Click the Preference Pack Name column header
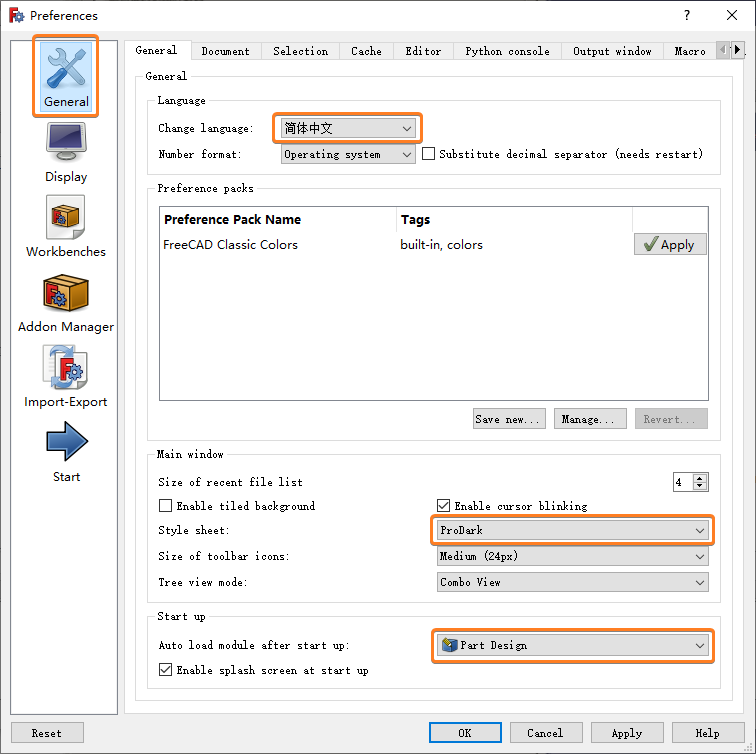 [x=278, y=219]
